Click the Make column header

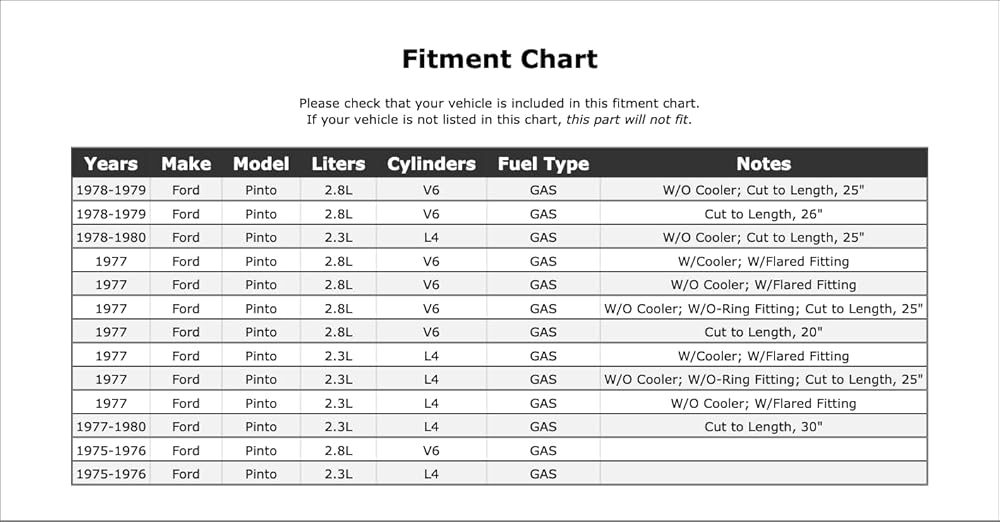coord(186,164)
